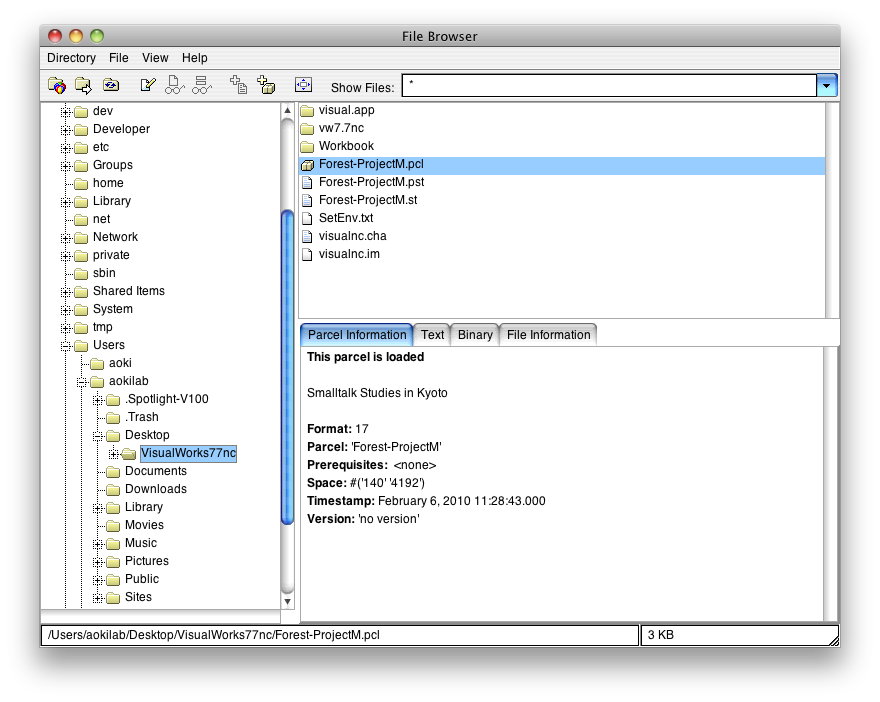Expand the Pictures folder node
Viewport: 880px width, 702px height.
pyautogui.click(x=98, y=561)
